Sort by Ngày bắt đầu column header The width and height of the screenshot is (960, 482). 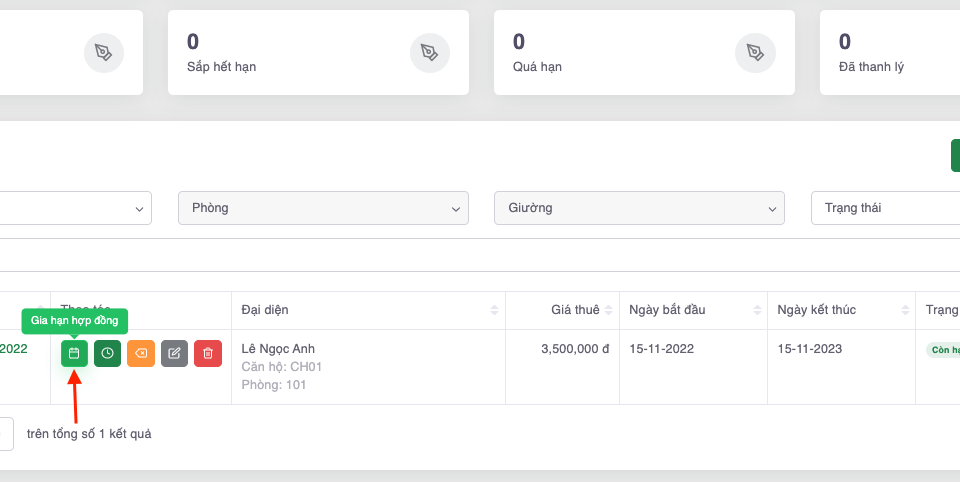[x=693, y=310]
